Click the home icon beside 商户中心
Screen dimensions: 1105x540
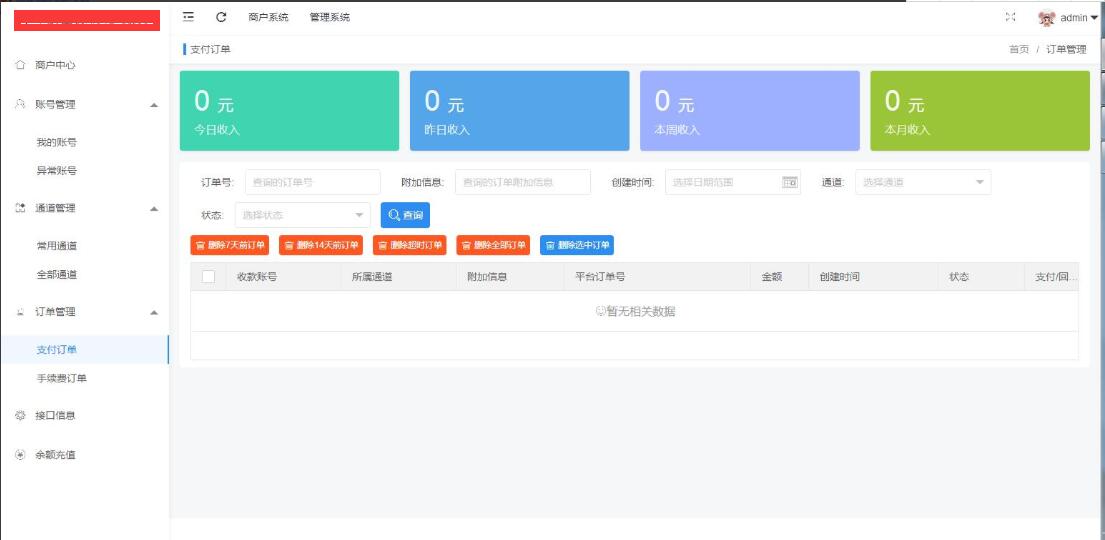pos(20,65)
